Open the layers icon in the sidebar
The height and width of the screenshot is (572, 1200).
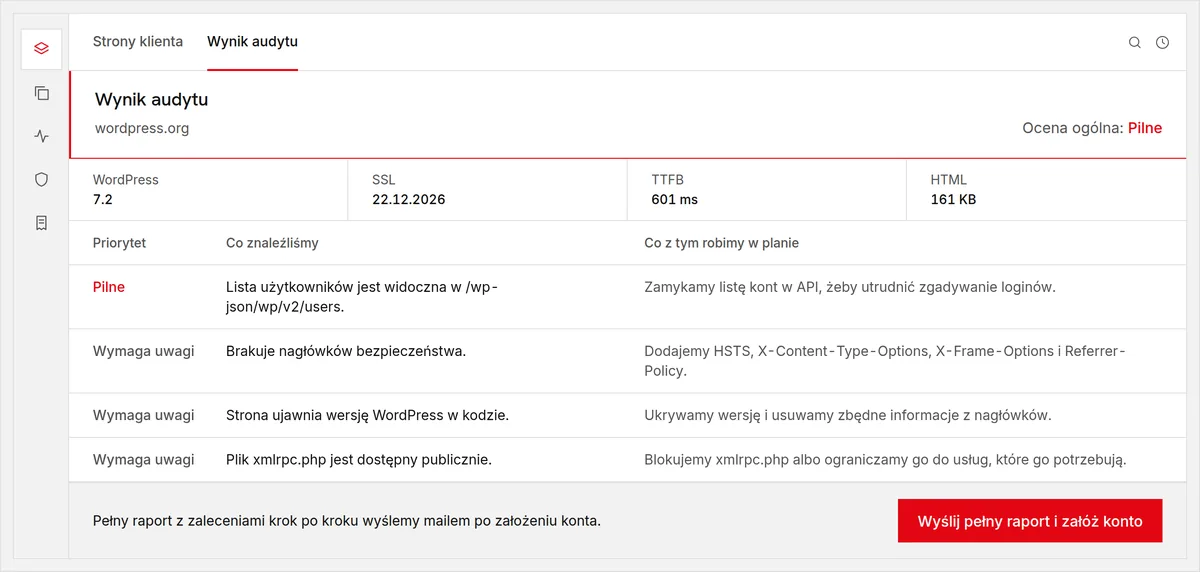(41, 49)
